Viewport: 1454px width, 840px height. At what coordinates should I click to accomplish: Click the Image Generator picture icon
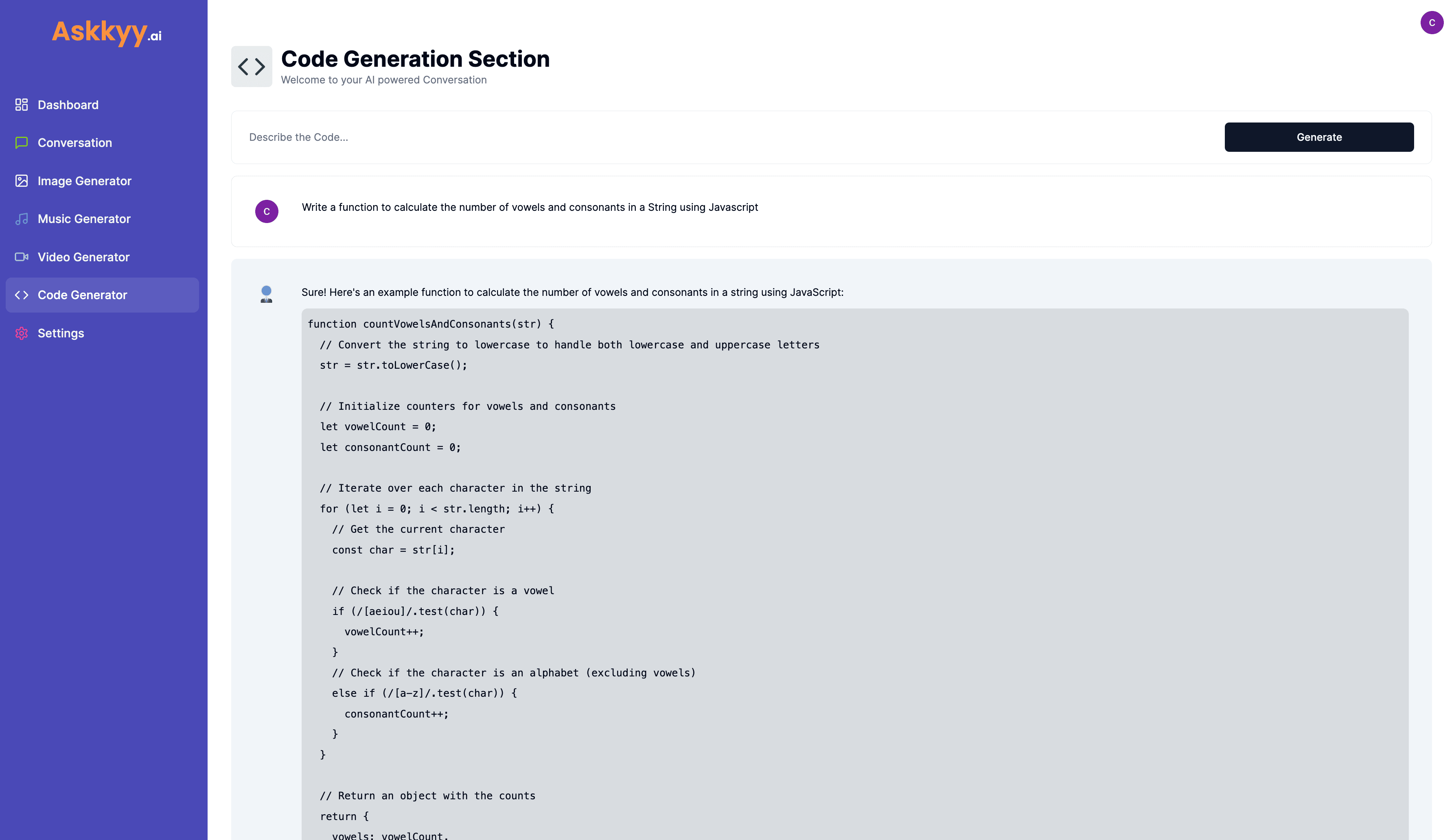(x=21, y=181)
